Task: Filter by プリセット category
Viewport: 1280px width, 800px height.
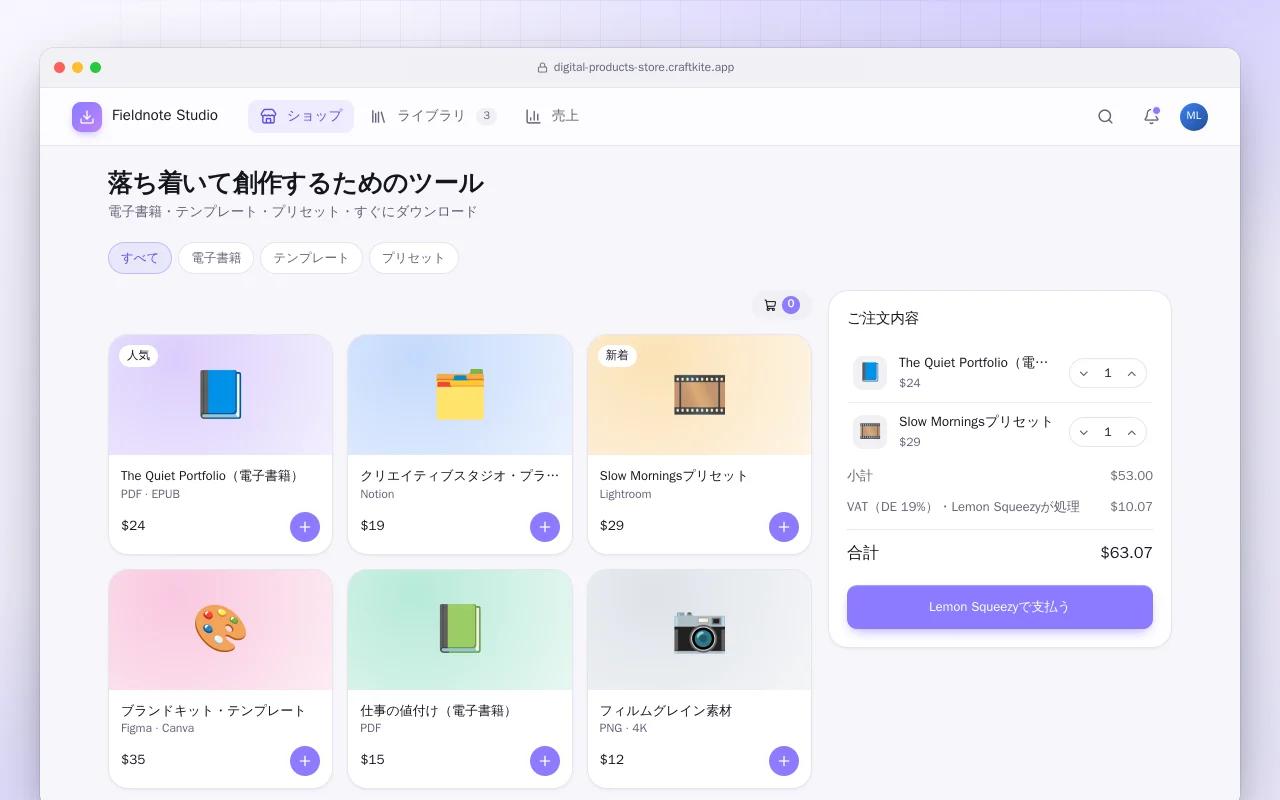Action: click(x=413, y=258)
